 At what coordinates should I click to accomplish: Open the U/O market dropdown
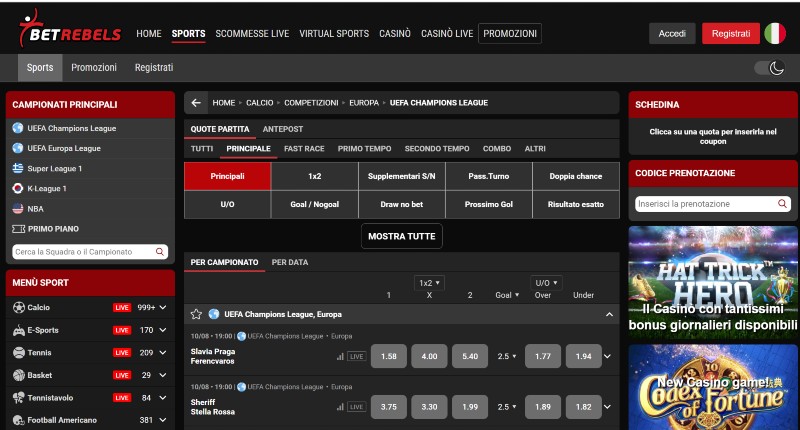pos(546,283)
